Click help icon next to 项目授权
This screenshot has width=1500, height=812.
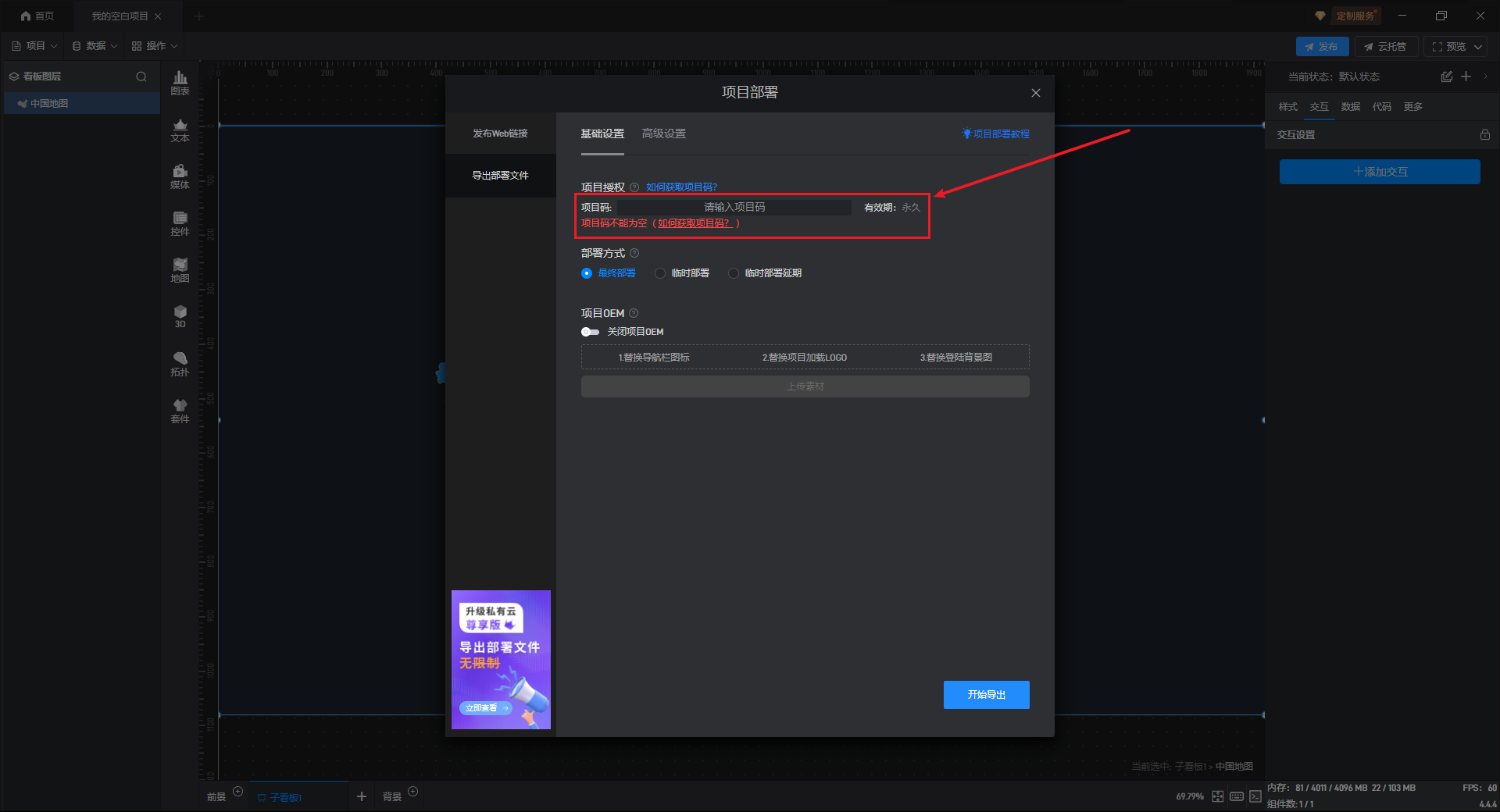[x=634, y=187]
